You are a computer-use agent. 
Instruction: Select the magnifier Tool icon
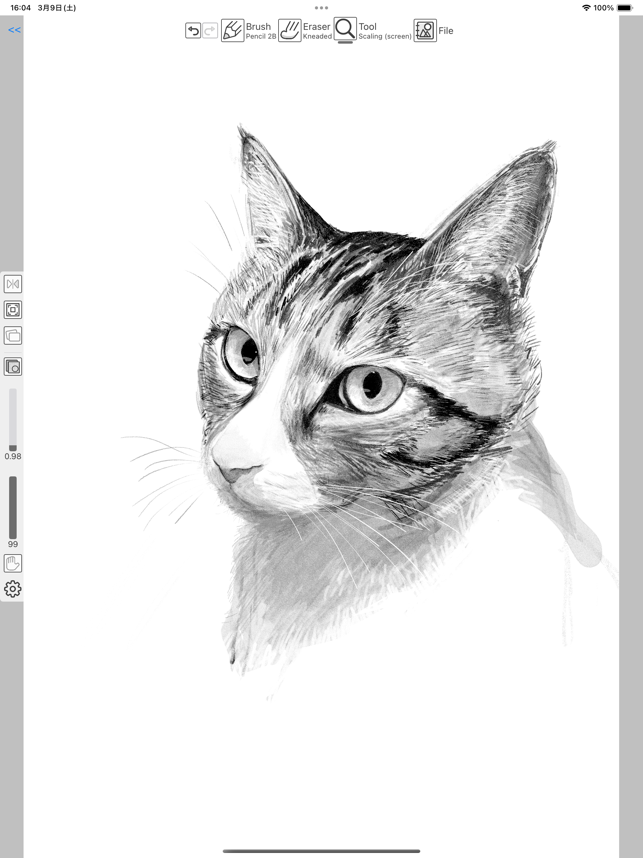click(x=345, y=29)
